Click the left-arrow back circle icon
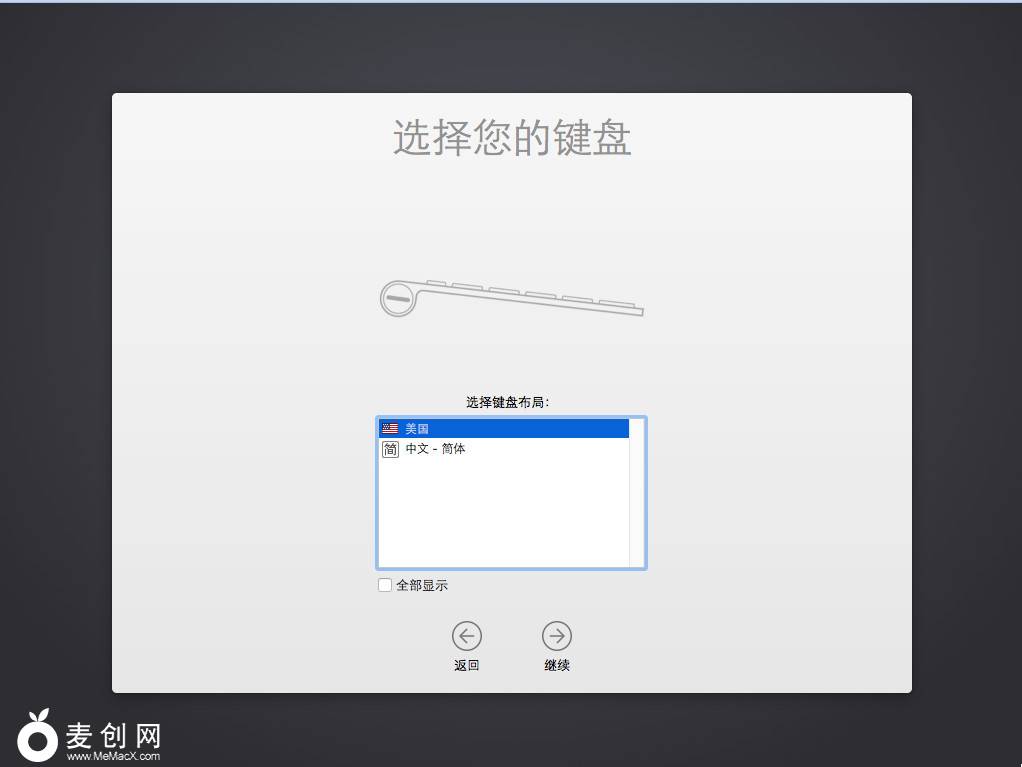The image size is (1022, 767). pos(466,636)
